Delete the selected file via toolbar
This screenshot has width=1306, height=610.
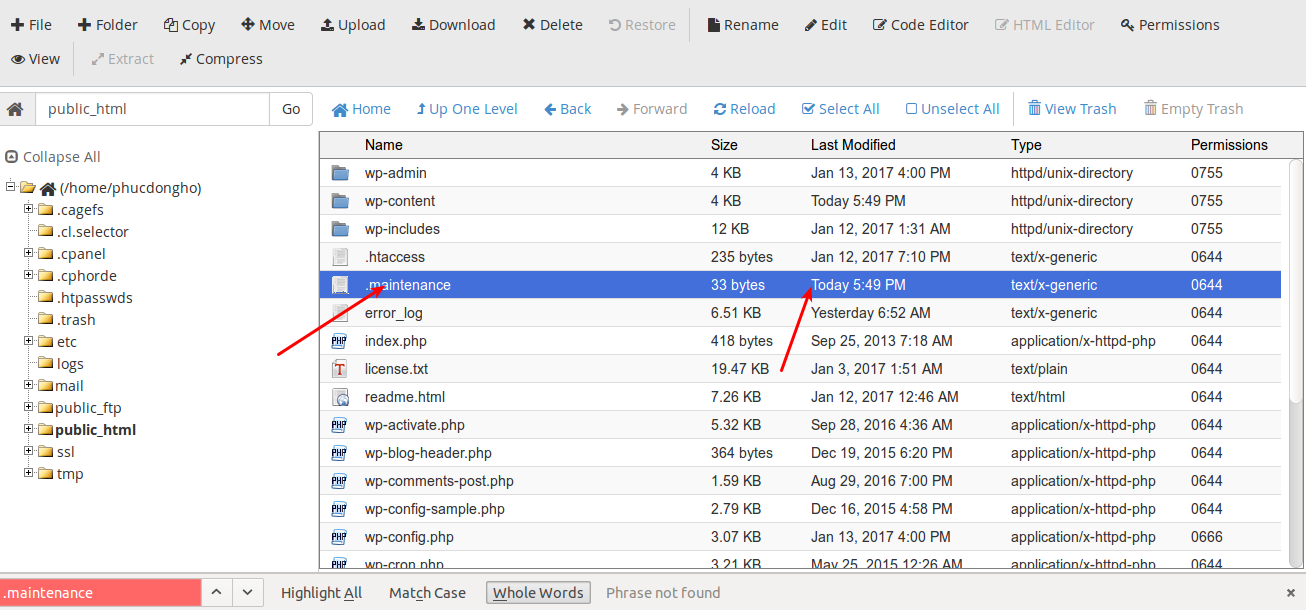pyautogui.click(x=553, y=25)
